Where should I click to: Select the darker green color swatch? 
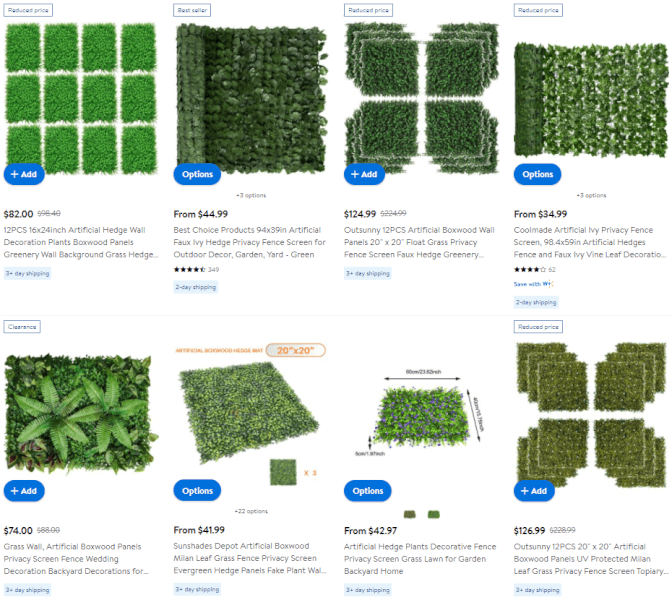410,514
